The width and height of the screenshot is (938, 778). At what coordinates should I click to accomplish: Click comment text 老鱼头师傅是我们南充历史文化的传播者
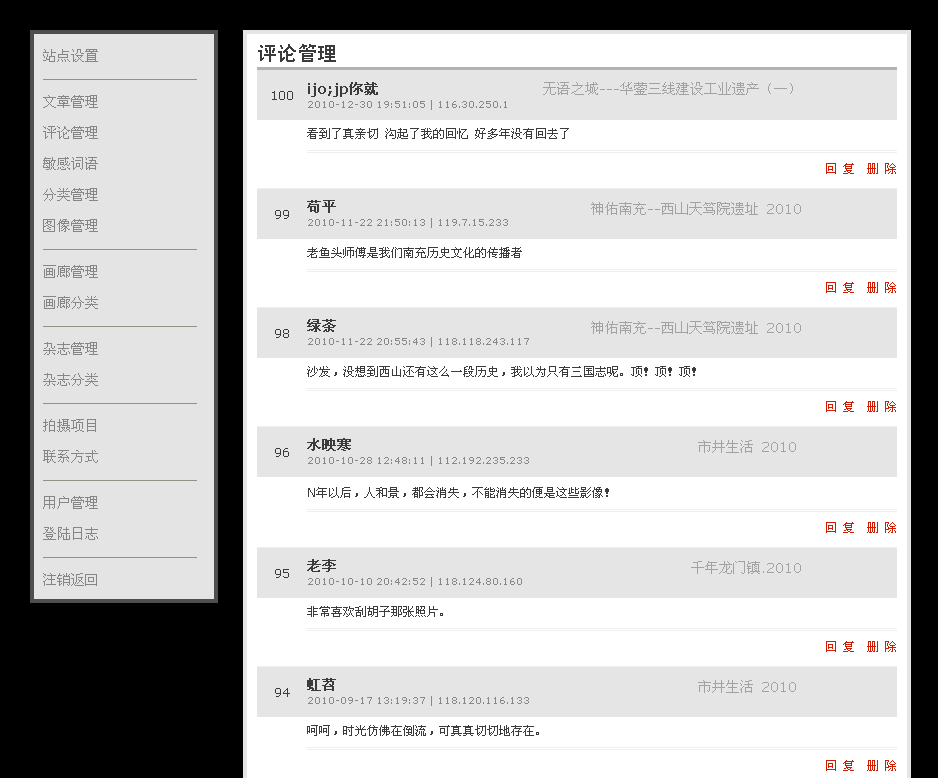tap(414, 253)
